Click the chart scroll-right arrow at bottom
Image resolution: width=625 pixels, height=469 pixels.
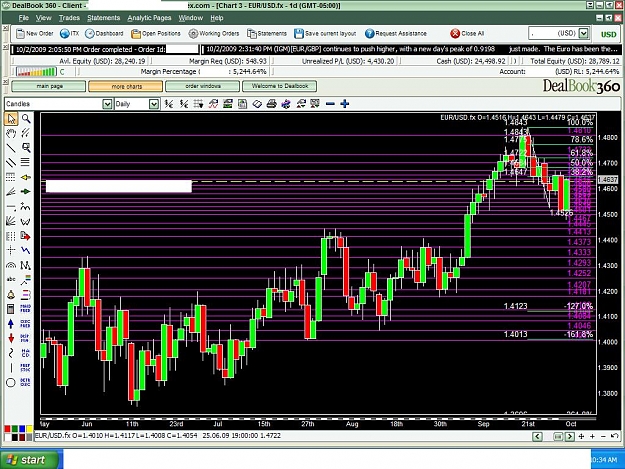pos(570,436)
